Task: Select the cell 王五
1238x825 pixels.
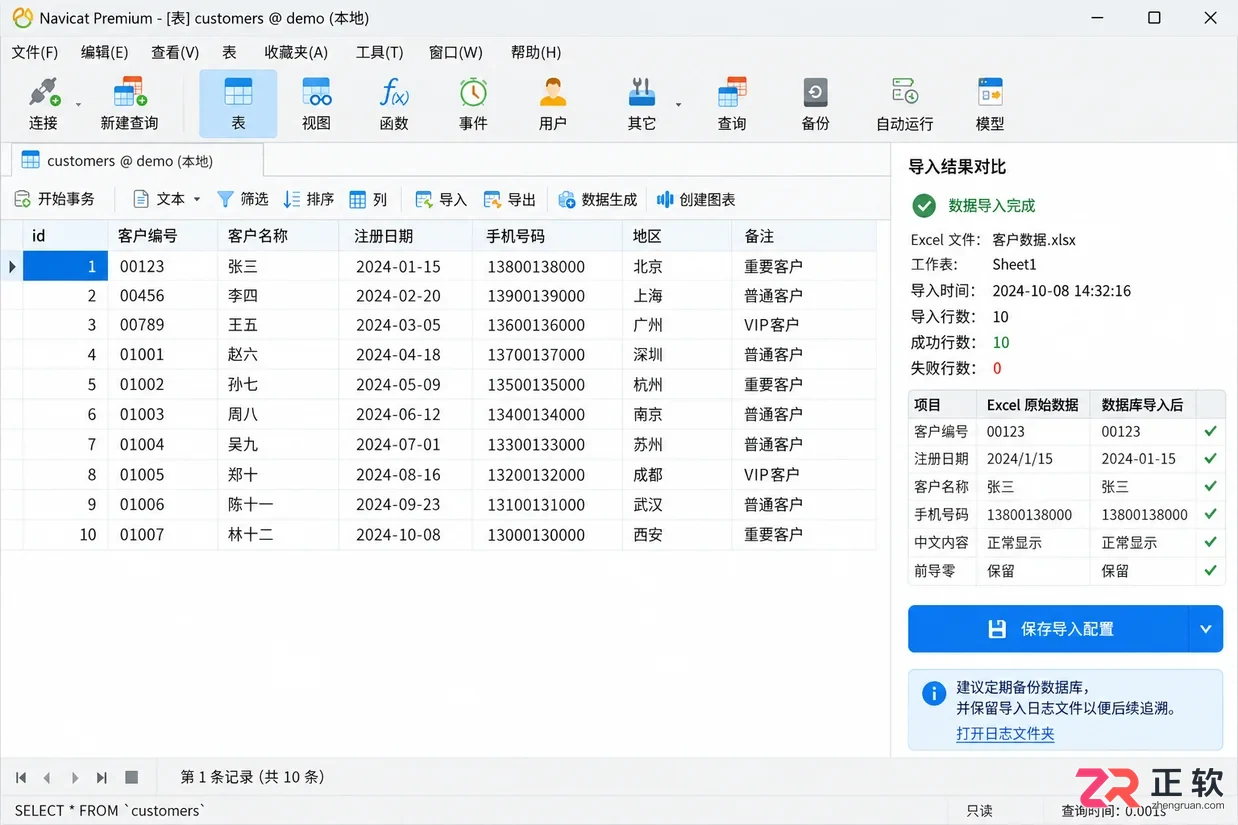Action: pos(278,325)
